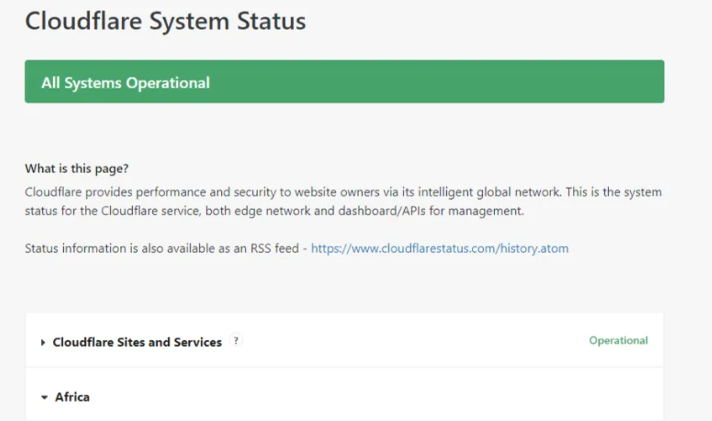
Task: Click the All Systems Operational banner text
Action: coord(125,83)
